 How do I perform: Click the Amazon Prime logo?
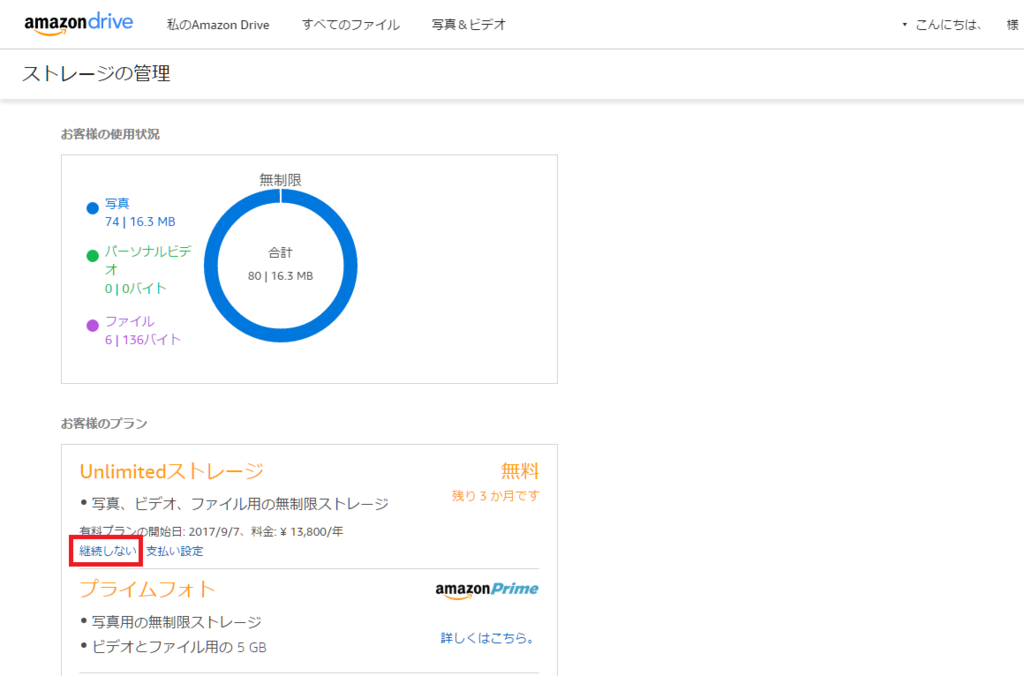(x=487, y=590)
